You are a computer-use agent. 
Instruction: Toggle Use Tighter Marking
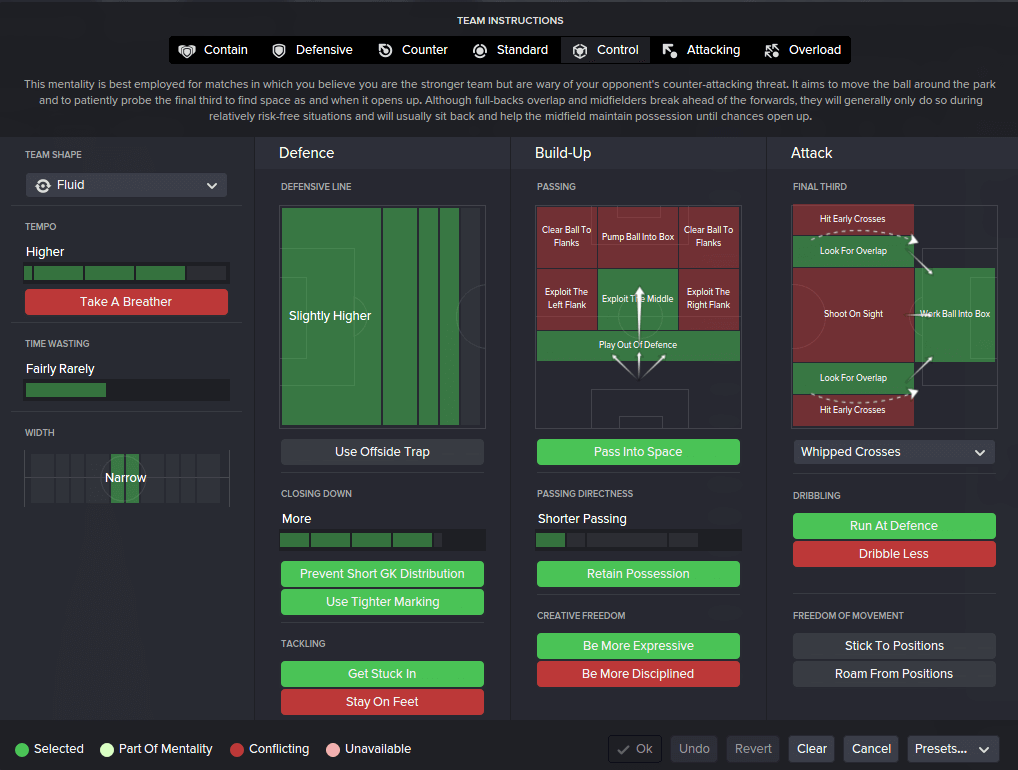pyautogui.click(x=382, y=602)
